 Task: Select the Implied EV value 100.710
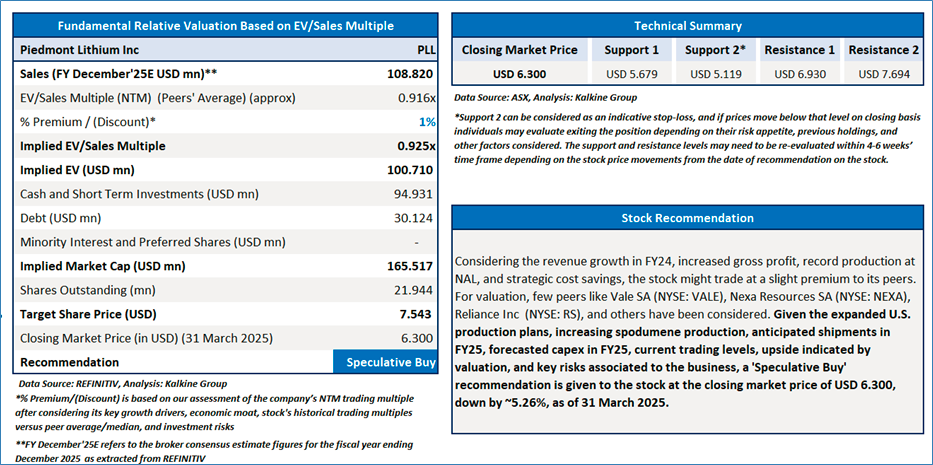(411, 170)
